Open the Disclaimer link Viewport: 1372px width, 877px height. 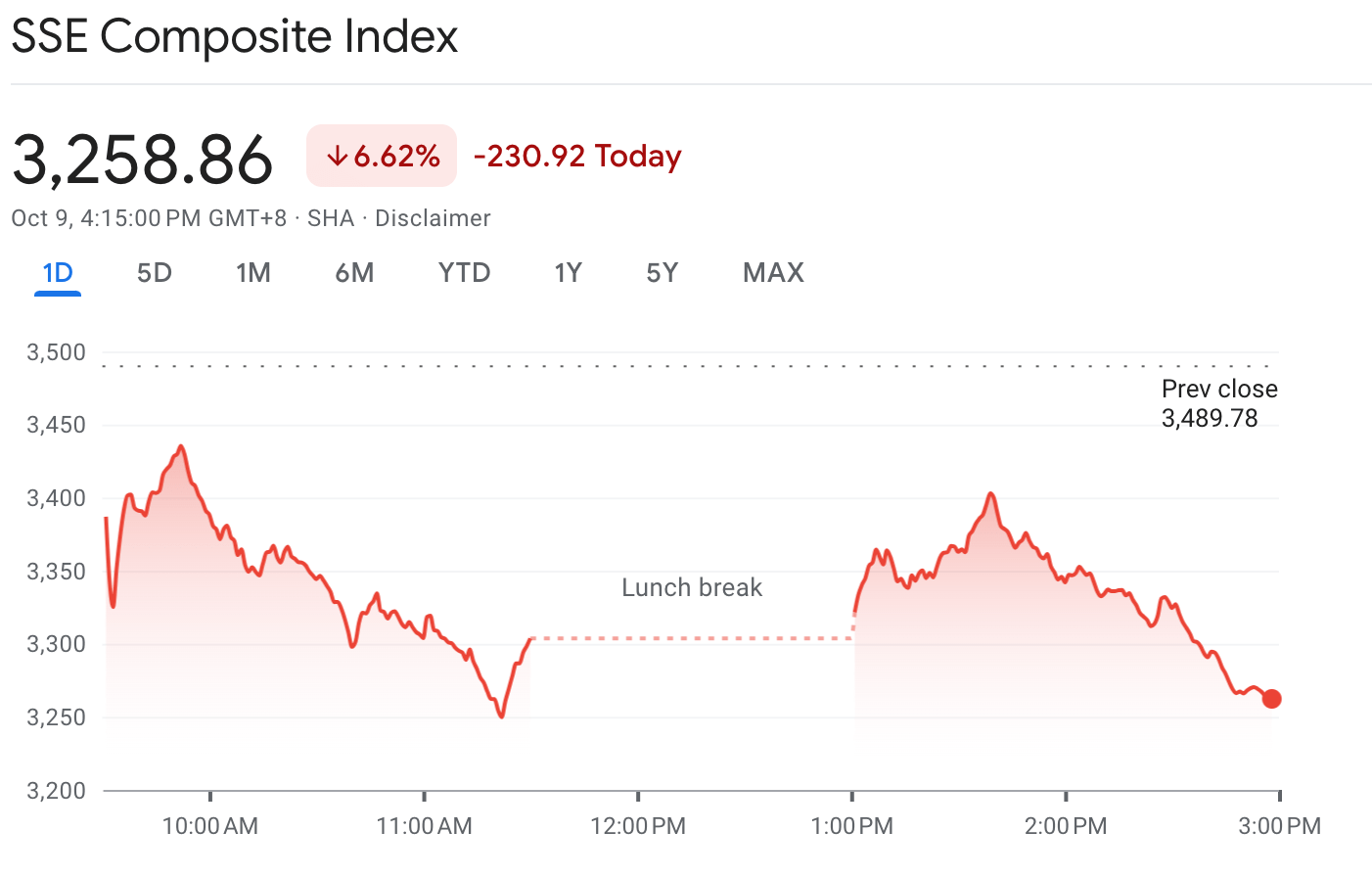coord(433,218)
